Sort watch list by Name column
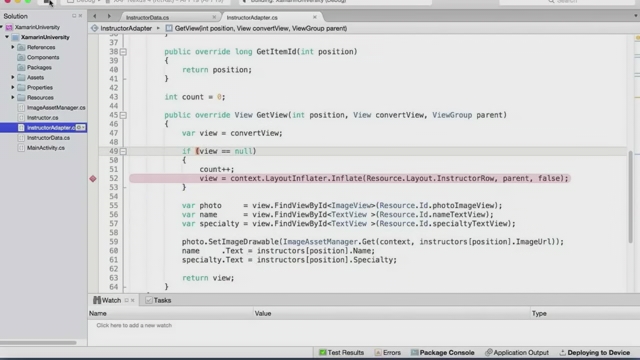 coord(170,313)
